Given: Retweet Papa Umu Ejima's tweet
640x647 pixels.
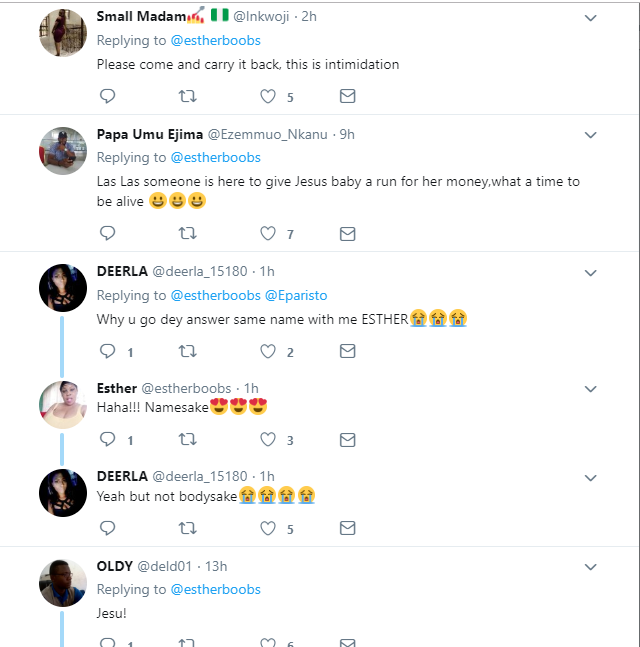Looking at the screenshot, I should coord(187,234).
